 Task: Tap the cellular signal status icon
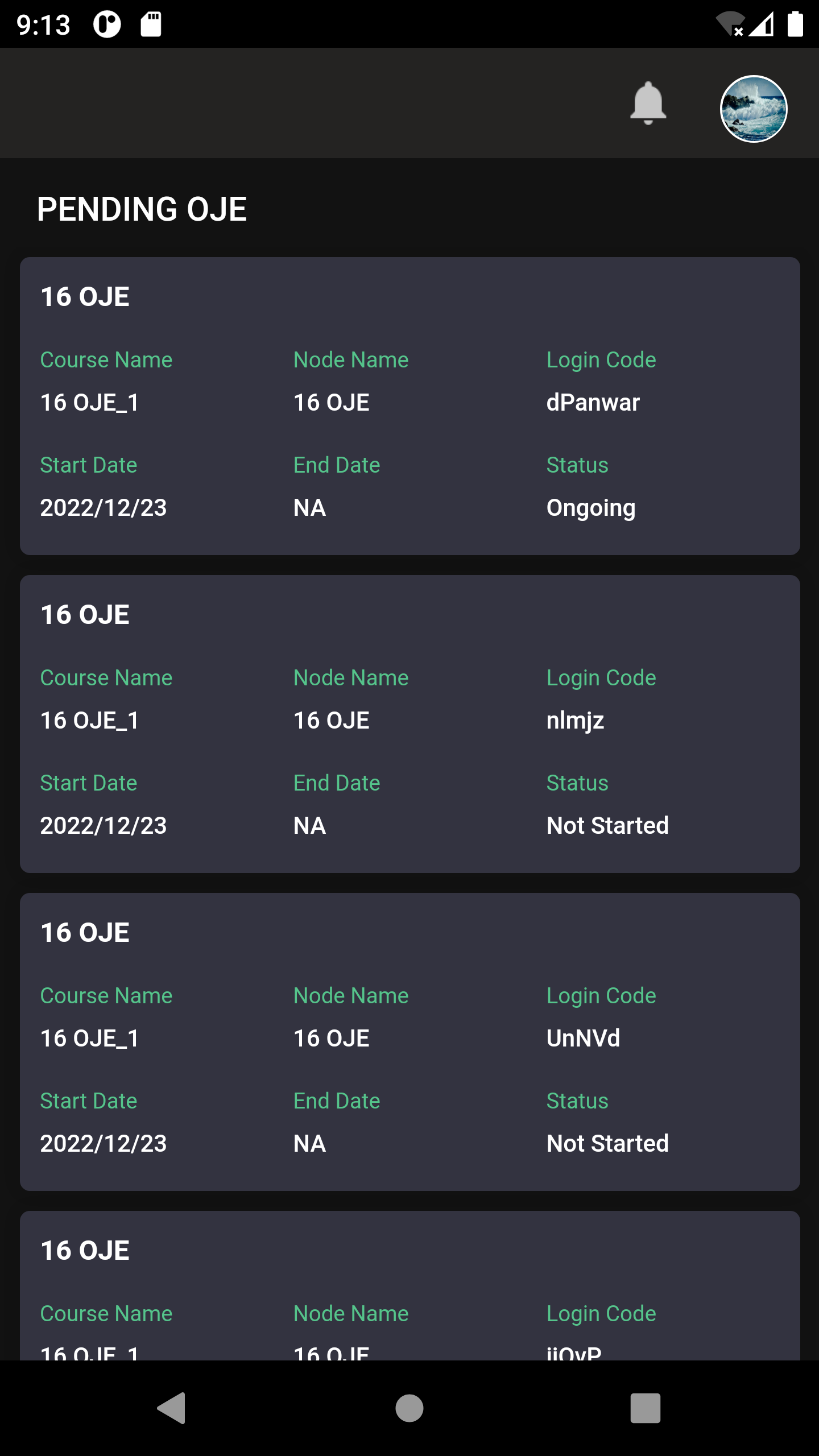(761, 24)
